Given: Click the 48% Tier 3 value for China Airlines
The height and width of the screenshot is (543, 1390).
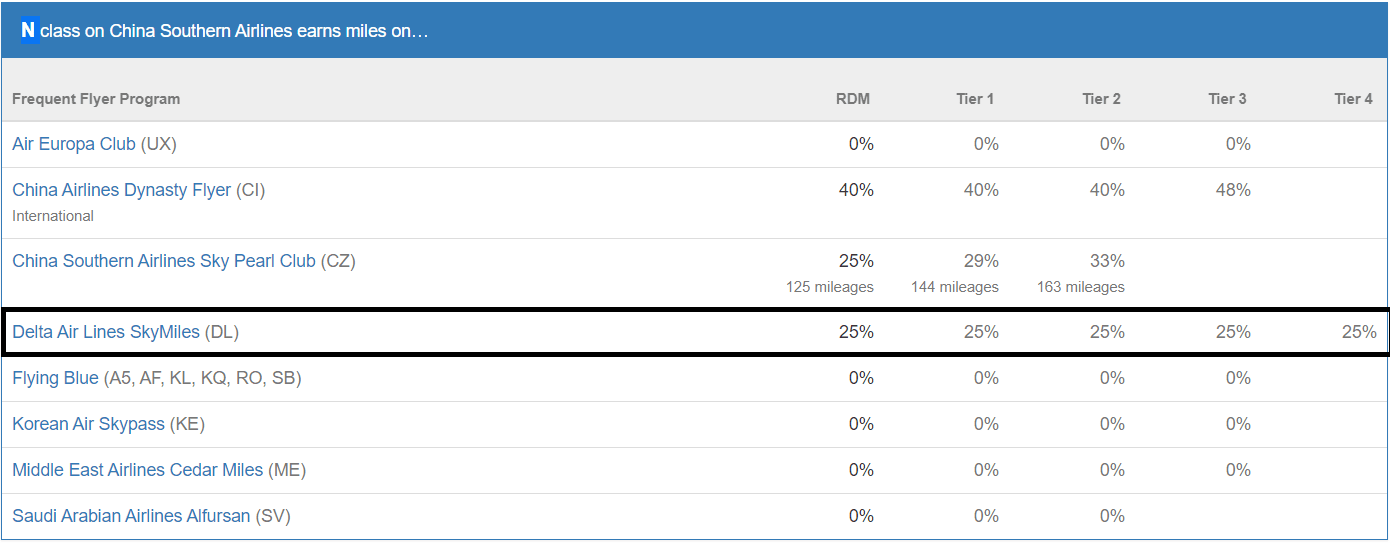Looking at the screenshot, I should (1233, 190).
